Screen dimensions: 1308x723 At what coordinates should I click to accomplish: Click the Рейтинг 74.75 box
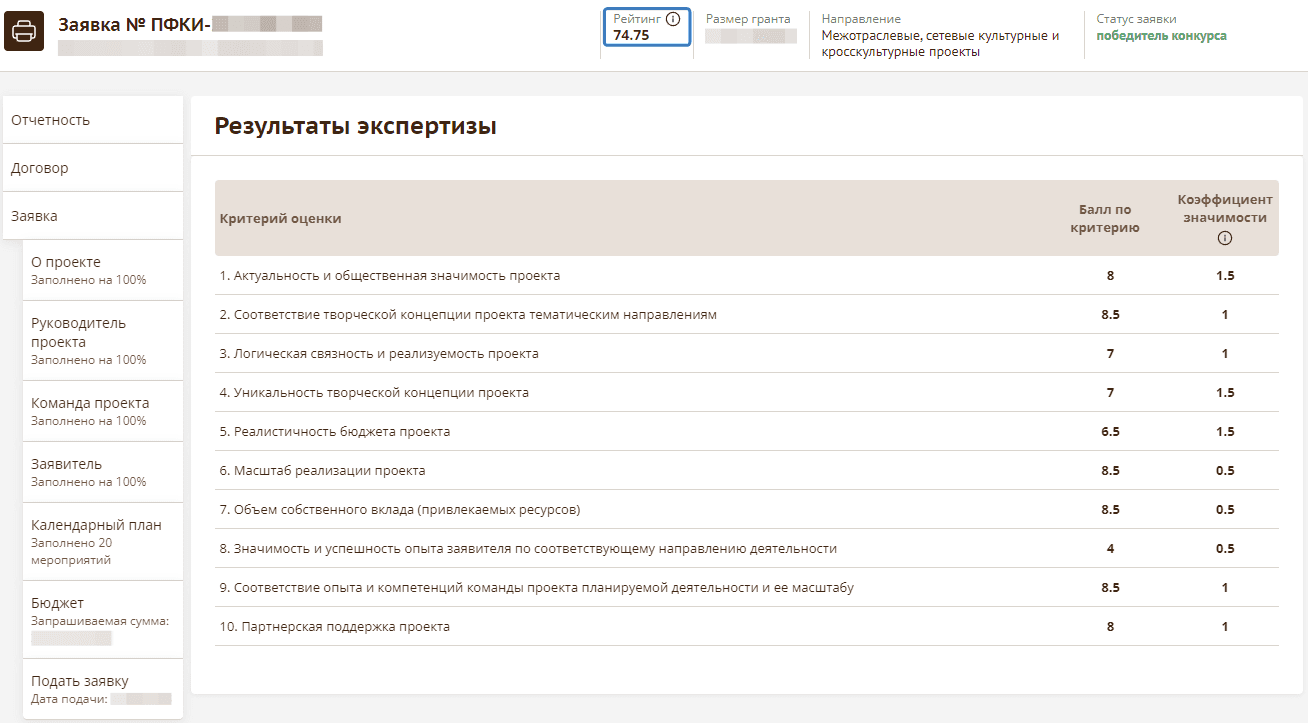click(x=646, y=28)
